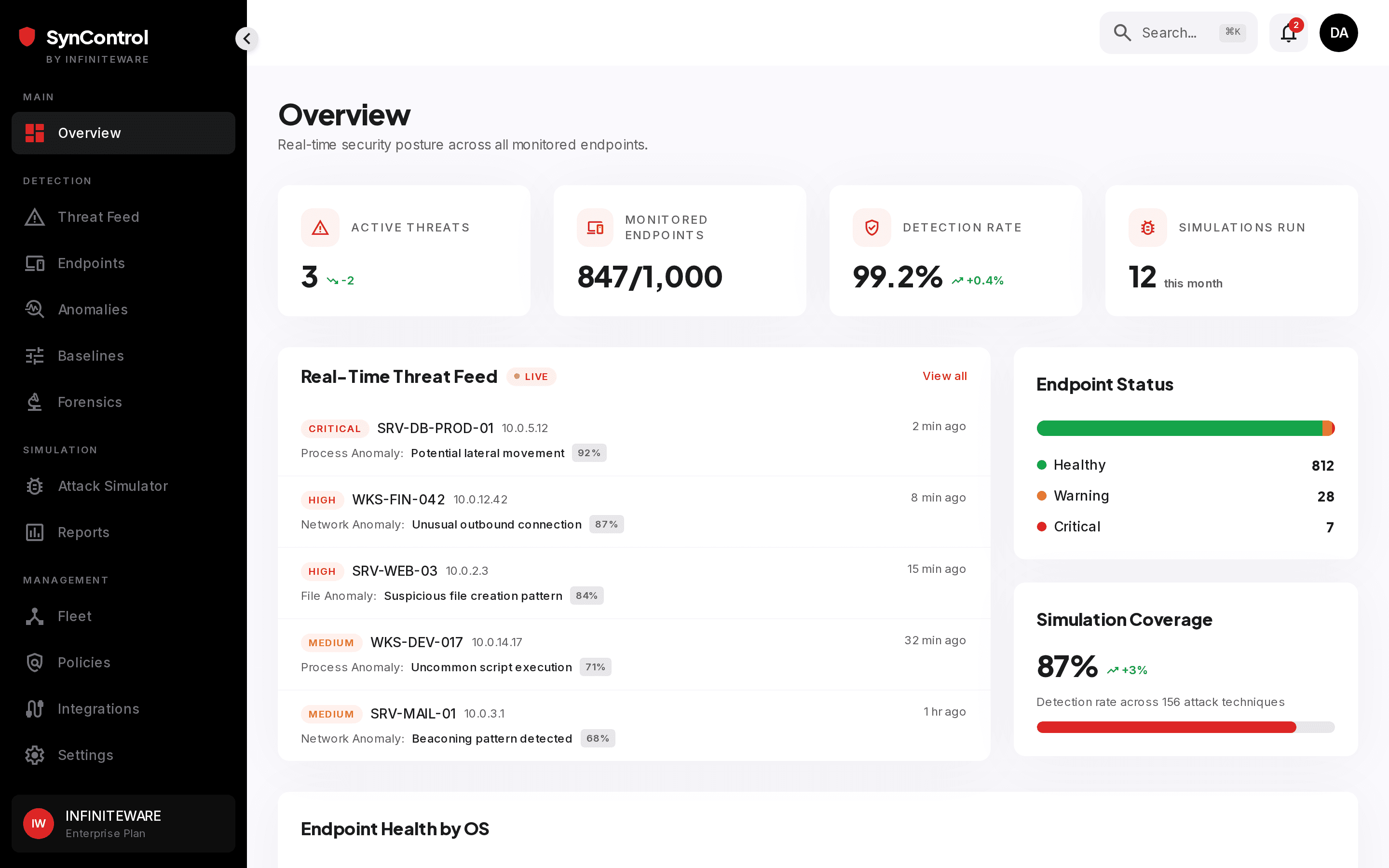The width and height of the screenshot is (1389, 868).
Task: Click the Settings gear icon
Action: click(x=34, y=755)
